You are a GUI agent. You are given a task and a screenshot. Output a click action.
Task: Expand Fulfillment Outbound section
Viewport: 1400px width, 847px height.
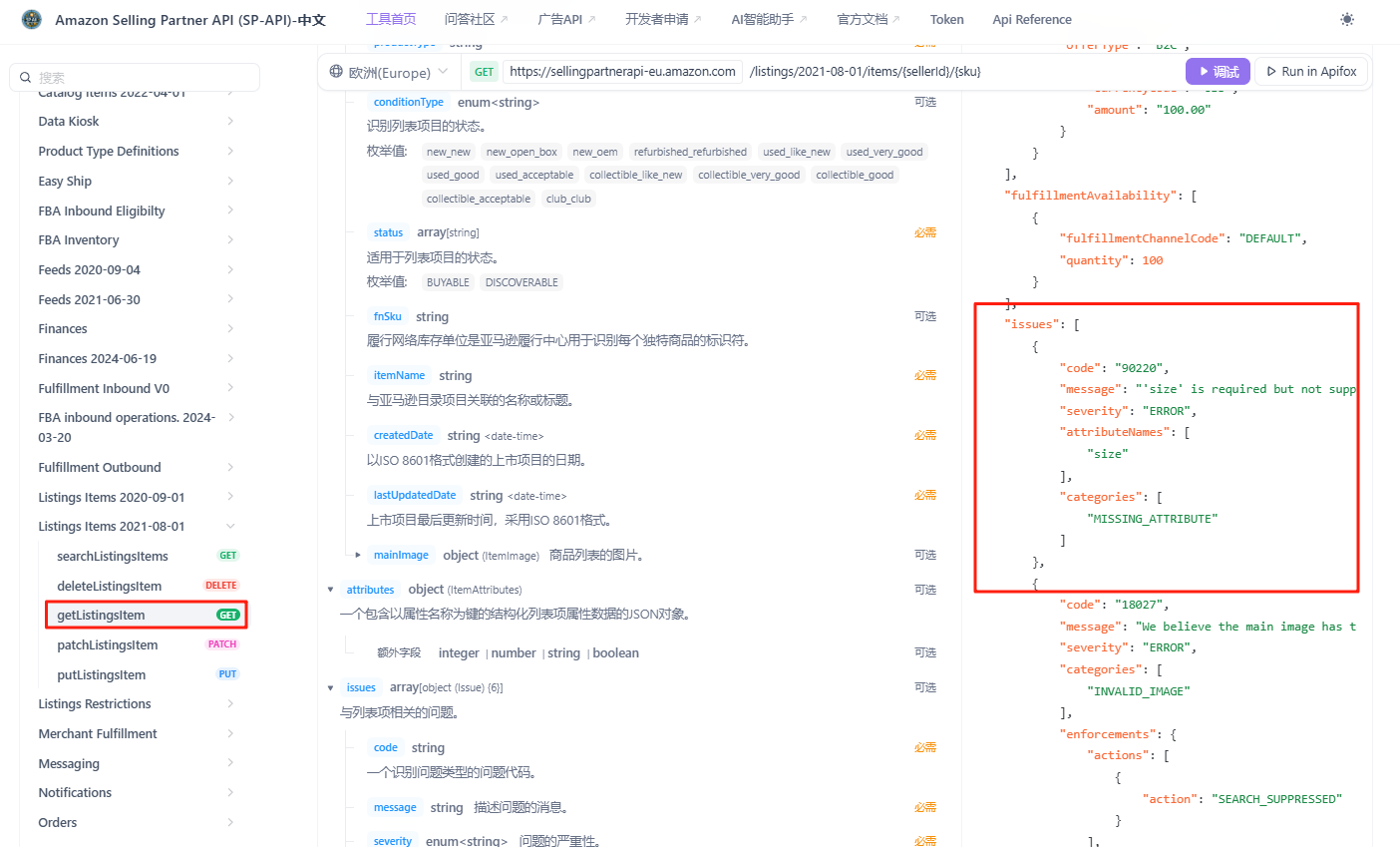(136, 467)
